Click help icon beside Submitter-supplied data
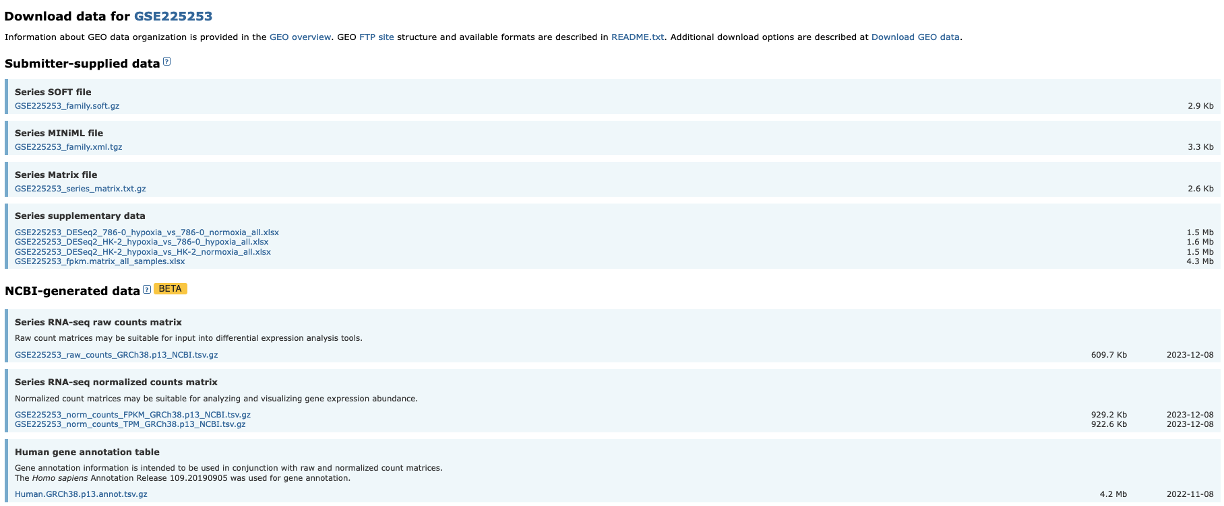Viewport: 1224px width, 506px height. pos(167,62)
